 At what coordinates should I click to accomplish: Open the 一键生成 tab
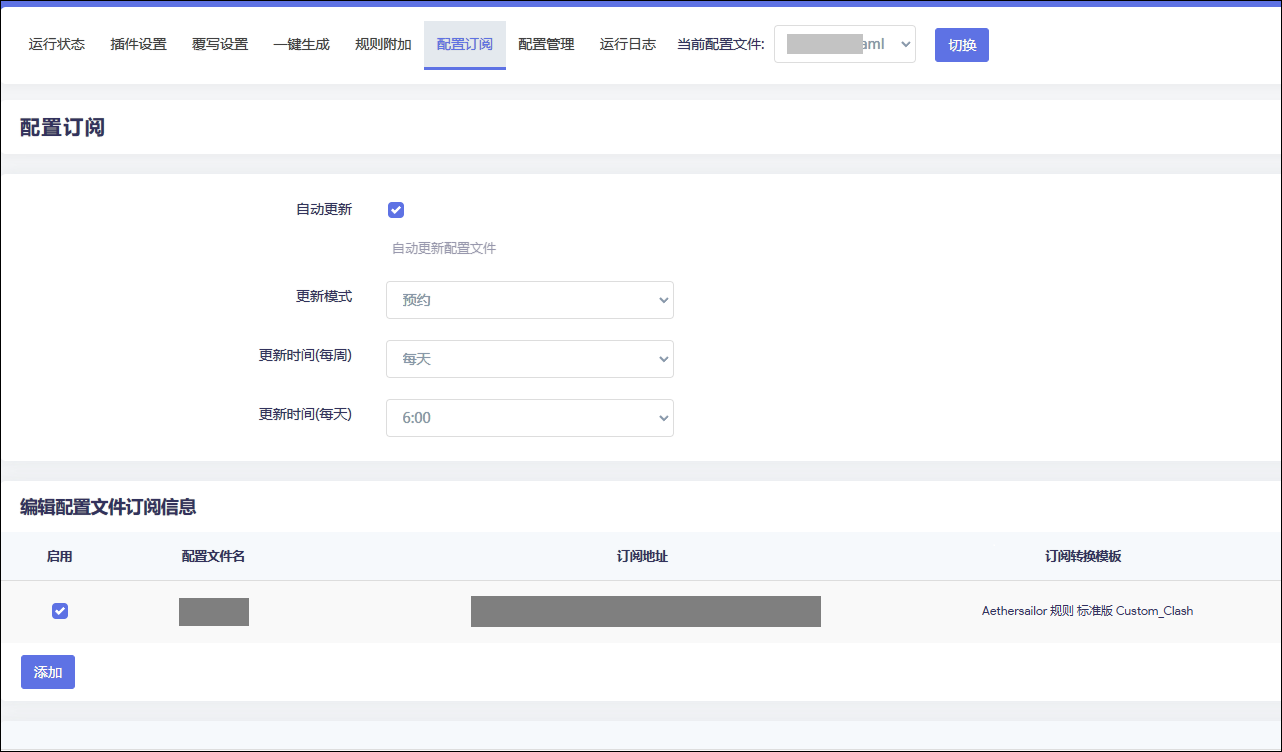pos(301,44)
